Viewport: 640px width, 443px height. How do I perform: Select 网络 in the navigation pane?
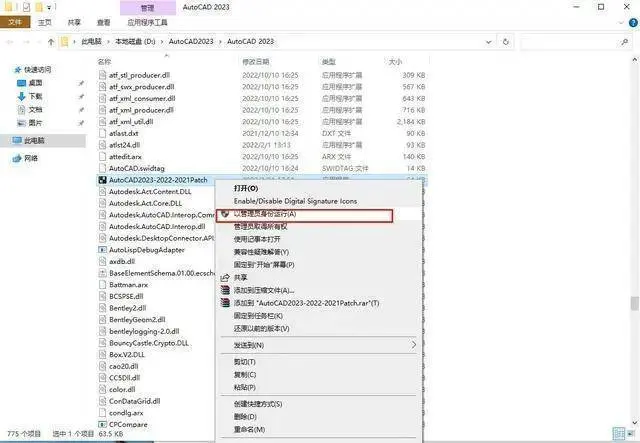click(31, 158)
